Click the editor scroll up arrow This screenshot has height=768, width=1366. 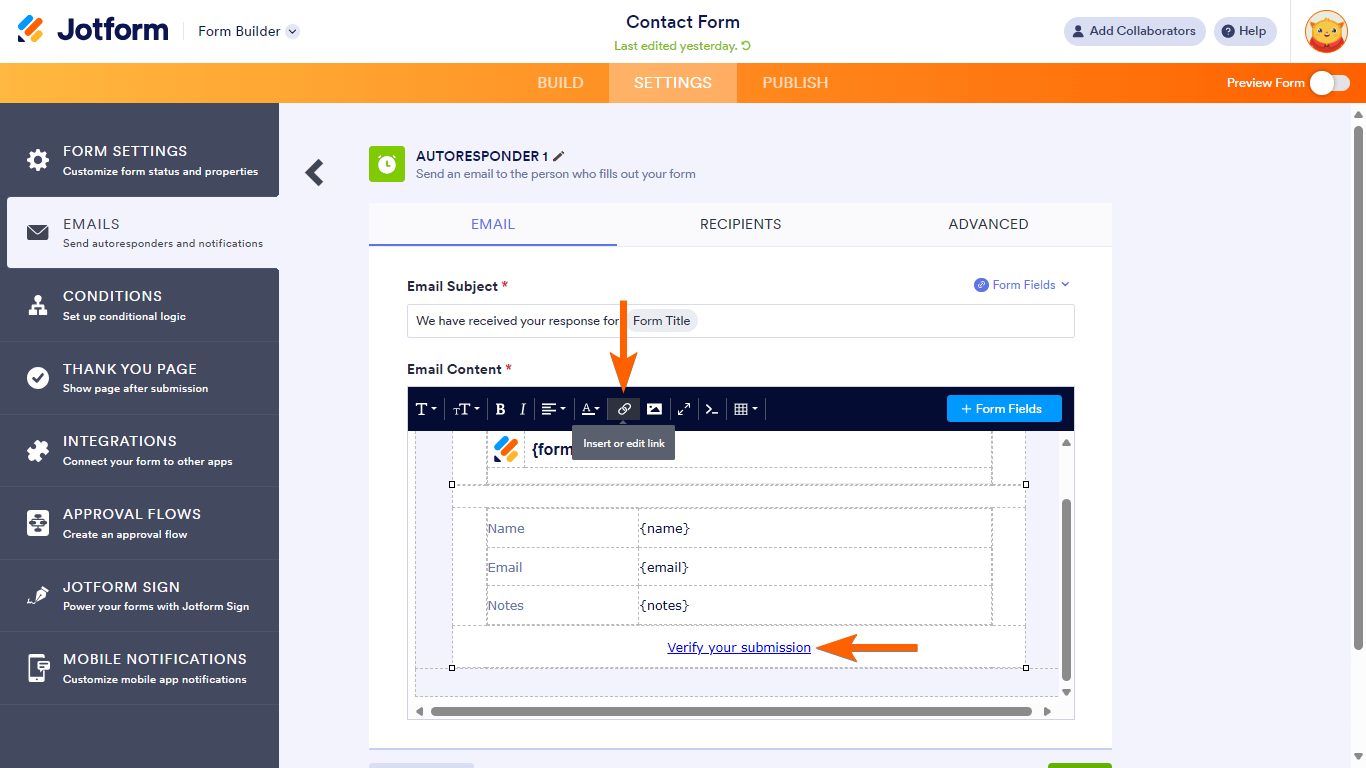pyautogui.click(x=1067, y=443)
